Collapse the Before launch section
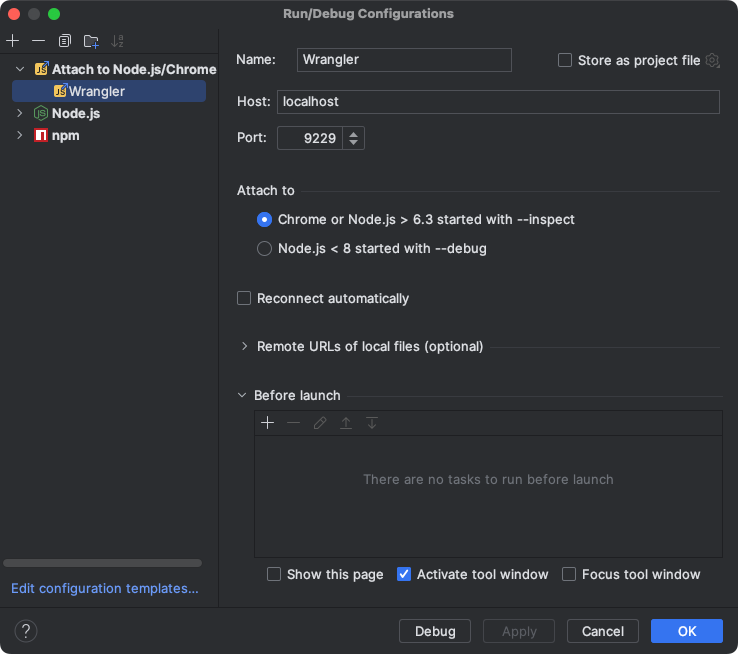 coord(243,395)
